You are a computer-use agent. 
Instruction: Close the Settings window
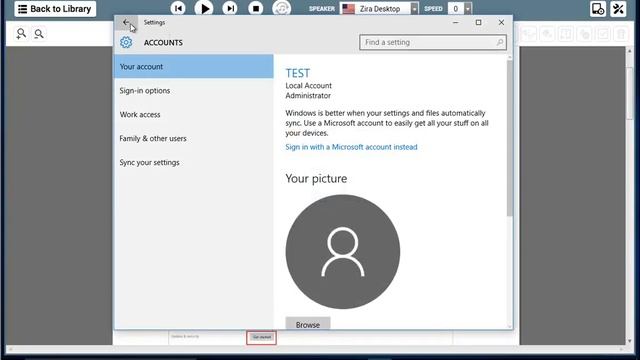(501, 22)
